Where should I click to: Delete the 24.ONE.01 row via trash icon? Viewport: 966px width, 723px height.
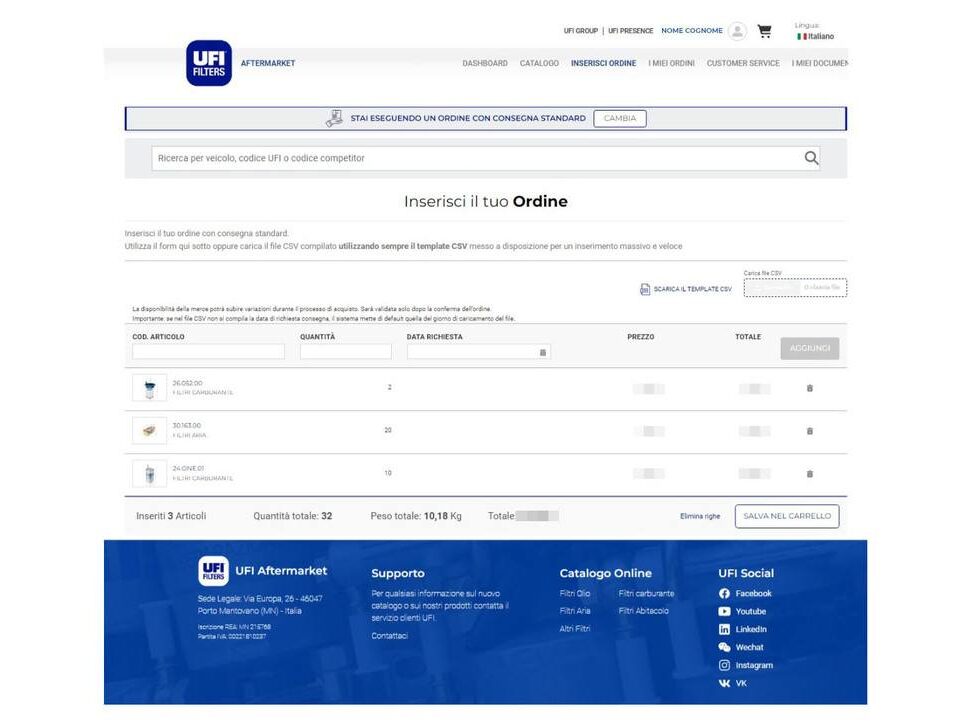[x=809, y=474]
